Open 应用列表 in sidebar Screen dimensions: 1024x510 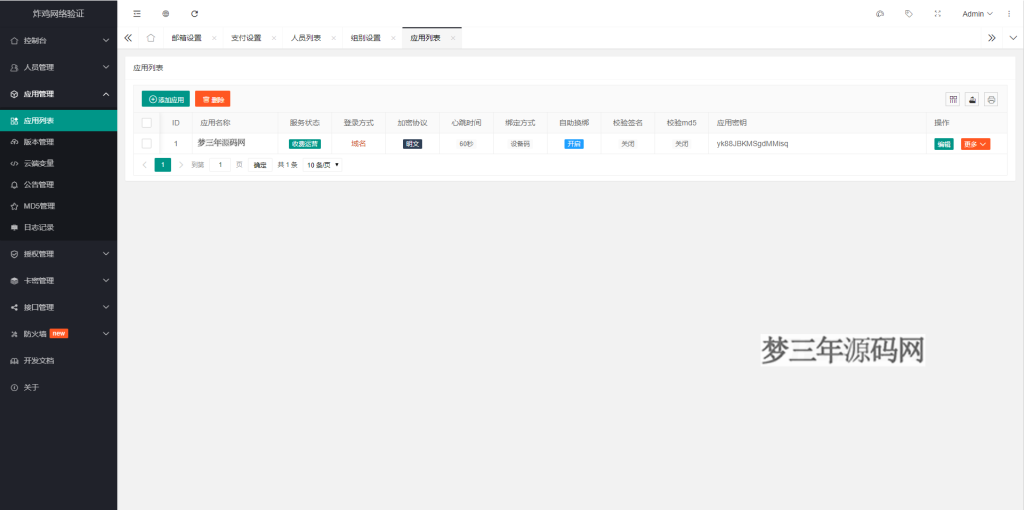[x=59, y=121]
